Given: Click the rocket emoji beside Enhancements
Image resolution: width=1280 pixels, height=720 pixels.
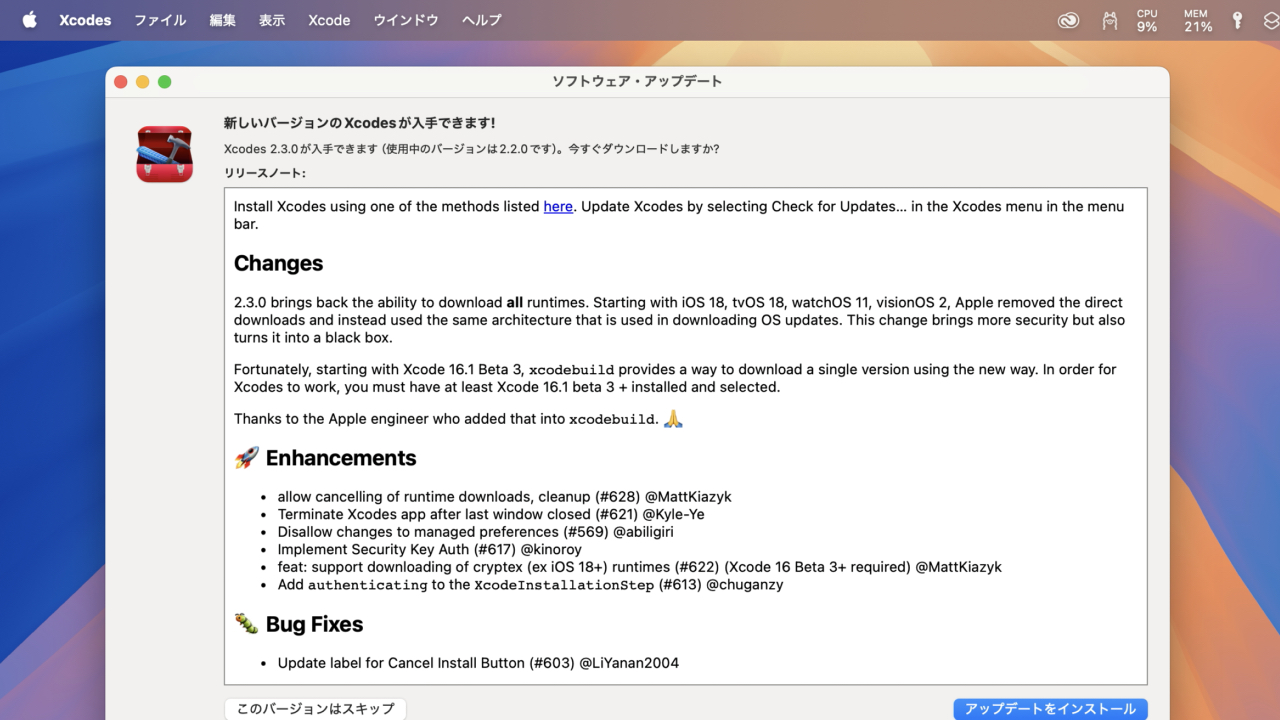Looking at the screenshot, I should tap(246, 458).
